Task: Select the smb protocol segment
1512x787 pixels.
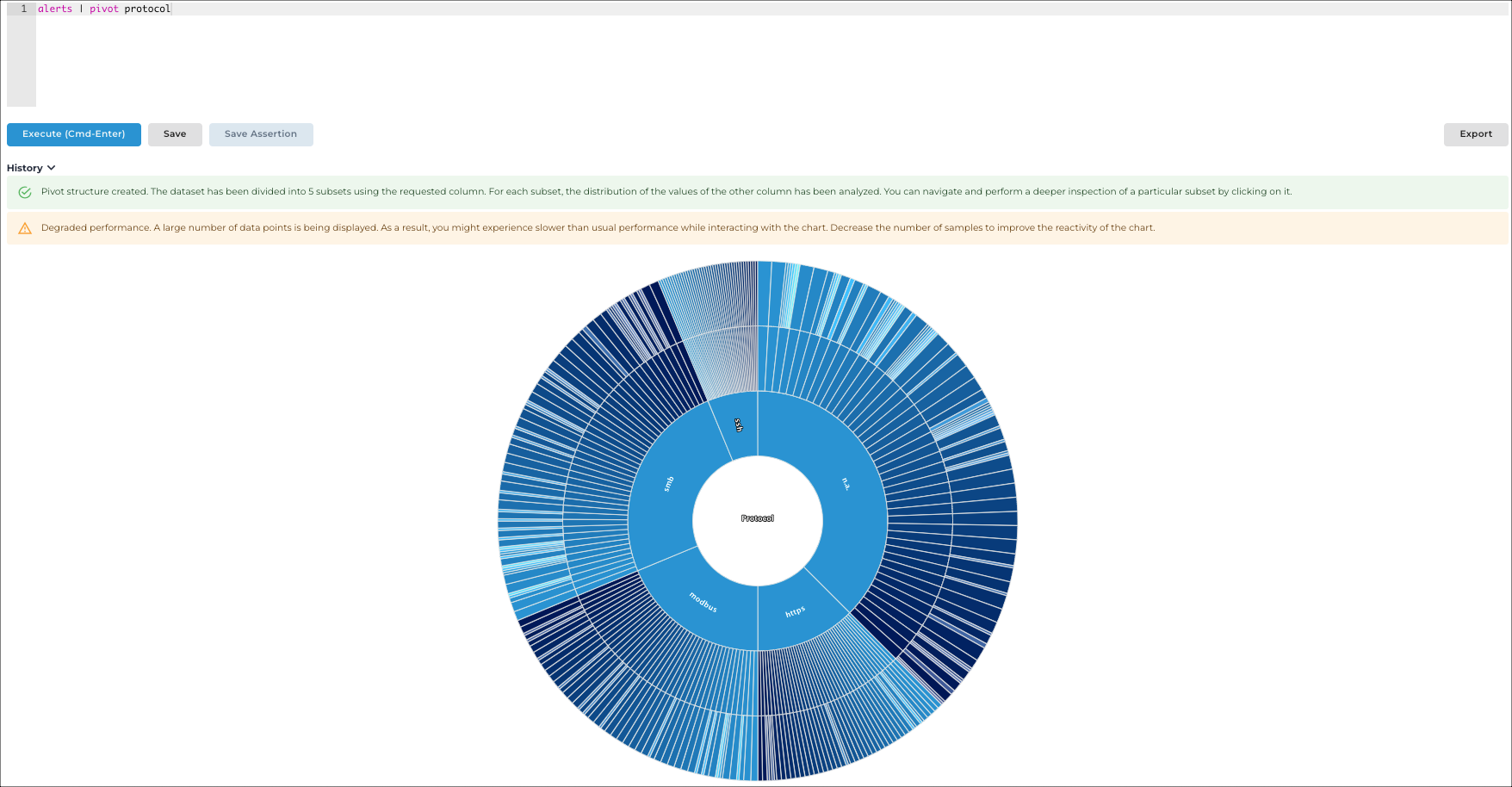Action: pos(668,485)
